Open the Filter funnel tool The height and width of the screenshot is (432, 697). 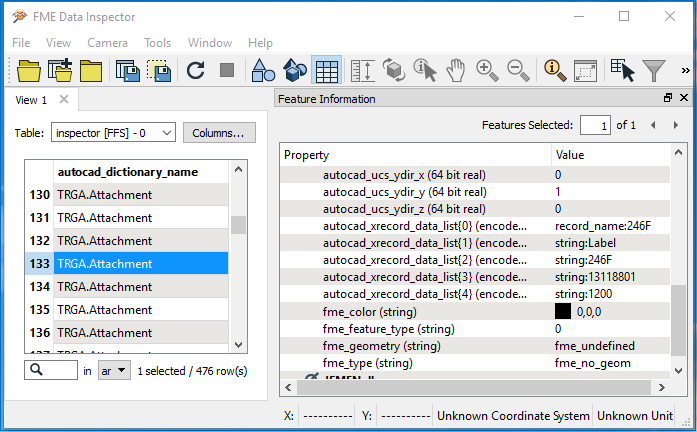(654, 71)
